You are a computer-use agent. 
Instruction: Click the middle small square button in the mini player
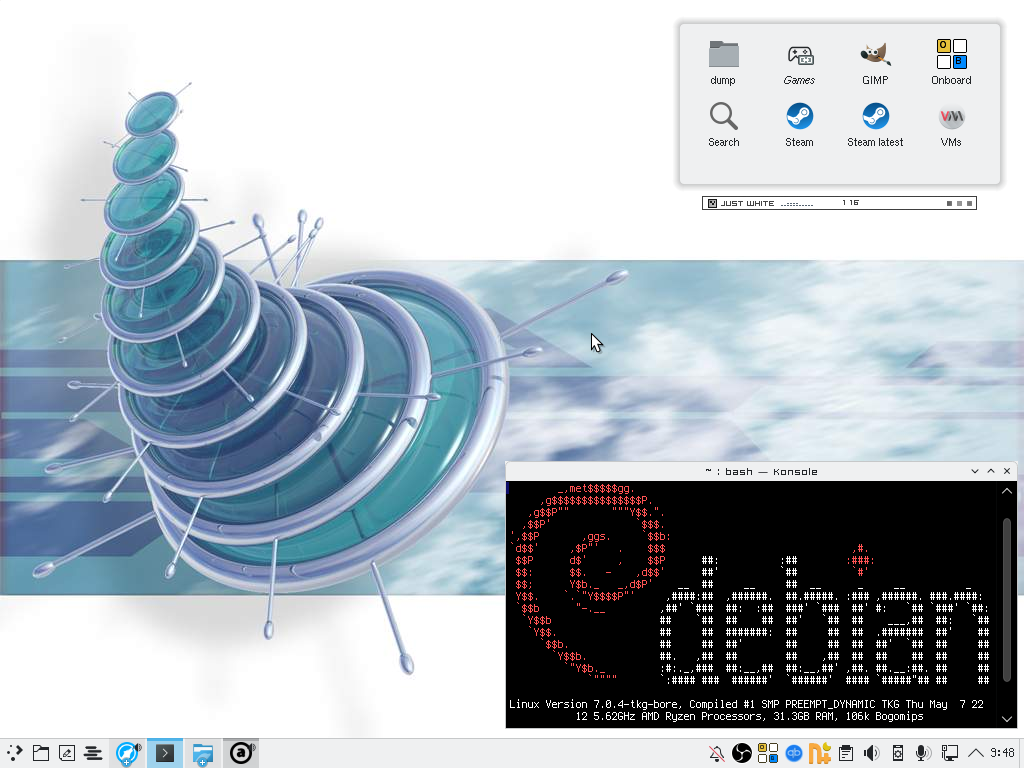[x=959, y=204]
